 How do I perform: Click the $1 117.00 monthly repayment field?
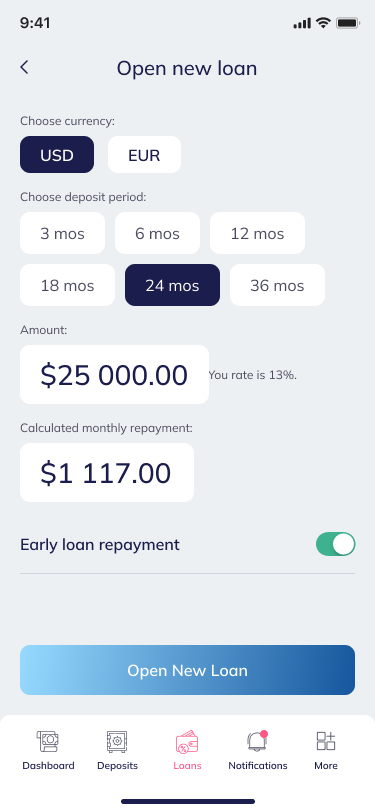point(107,473)
